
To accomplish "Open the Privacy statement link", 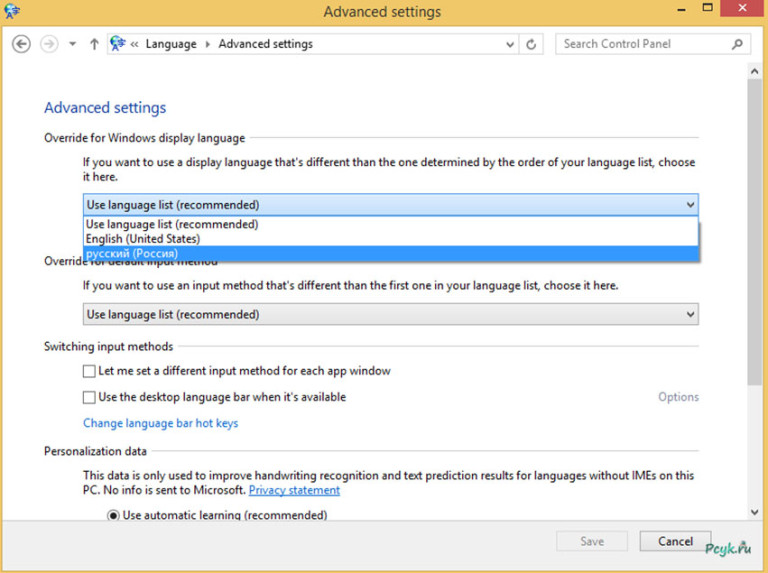I will click(294, 490).
